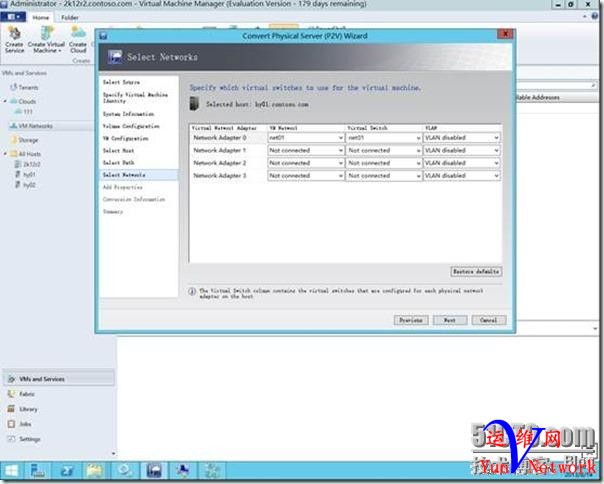
Task: Select host hy01 in the tree
Action: click(x=29, y=175)
